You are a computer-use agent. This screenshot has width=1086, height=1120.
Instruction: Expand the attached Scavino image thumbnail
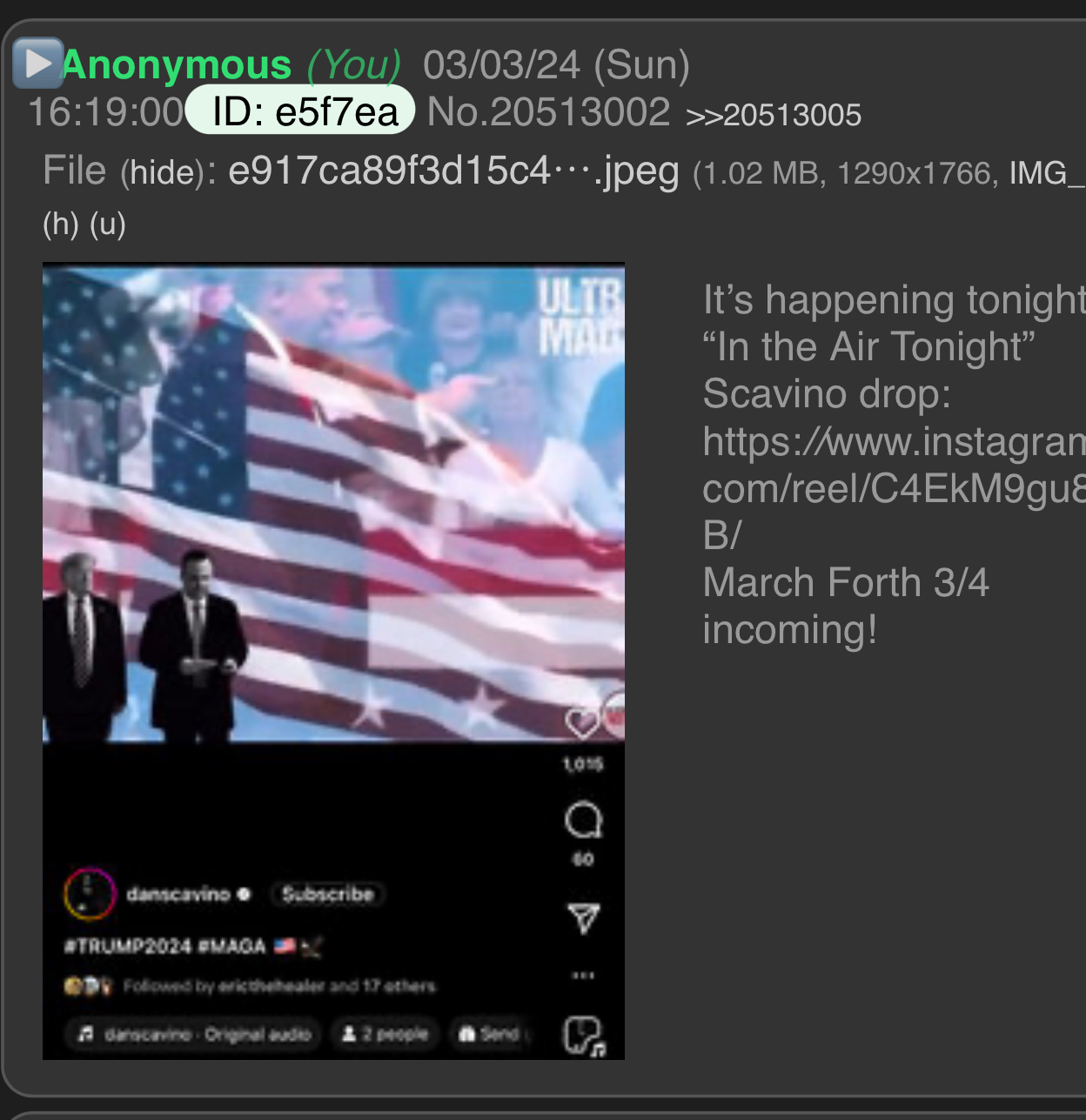pos(333,661)
